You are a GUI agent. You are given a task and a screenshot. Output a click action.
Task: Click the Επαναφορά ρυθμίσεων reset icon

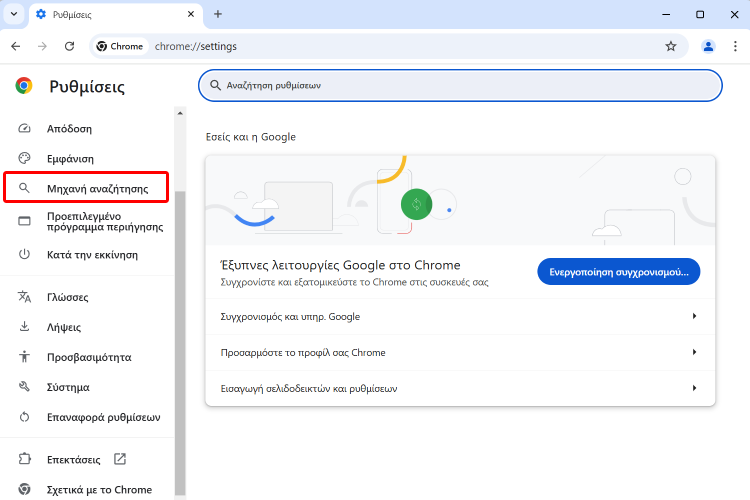[24, 417]
